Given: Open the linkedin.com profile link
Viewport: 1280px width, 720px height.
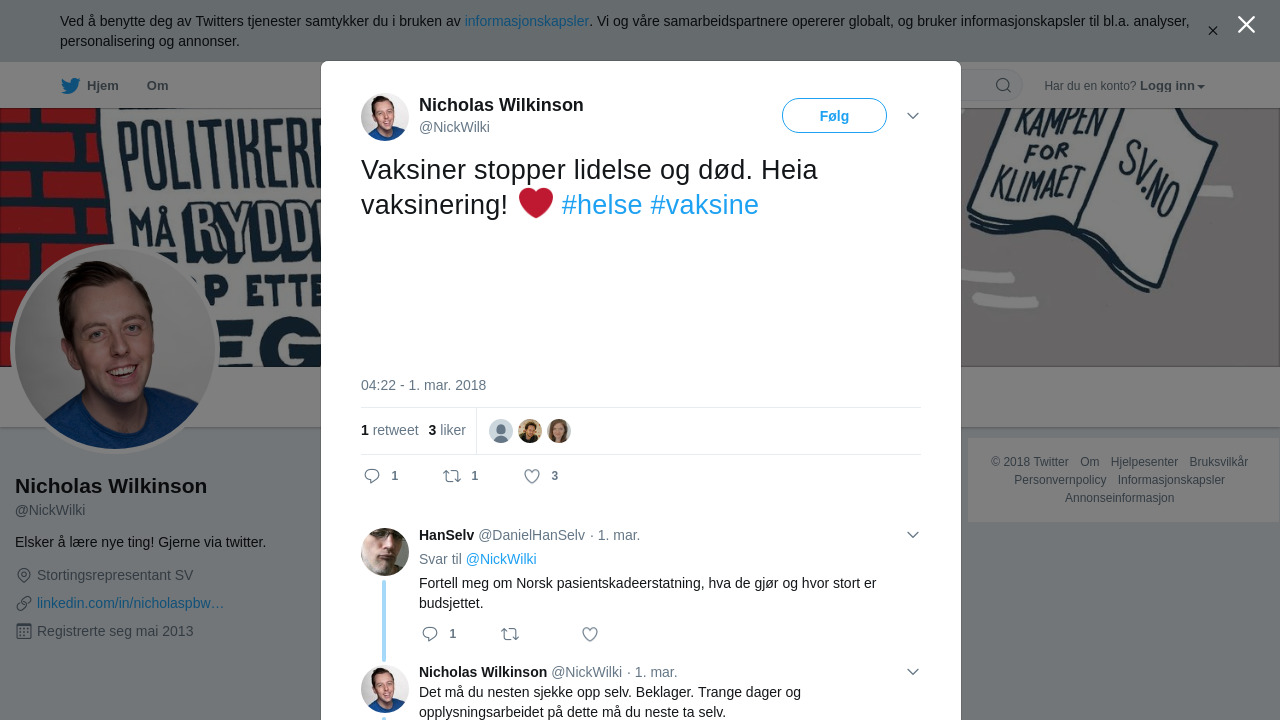Looking at the screenshot, I should 130,603.
